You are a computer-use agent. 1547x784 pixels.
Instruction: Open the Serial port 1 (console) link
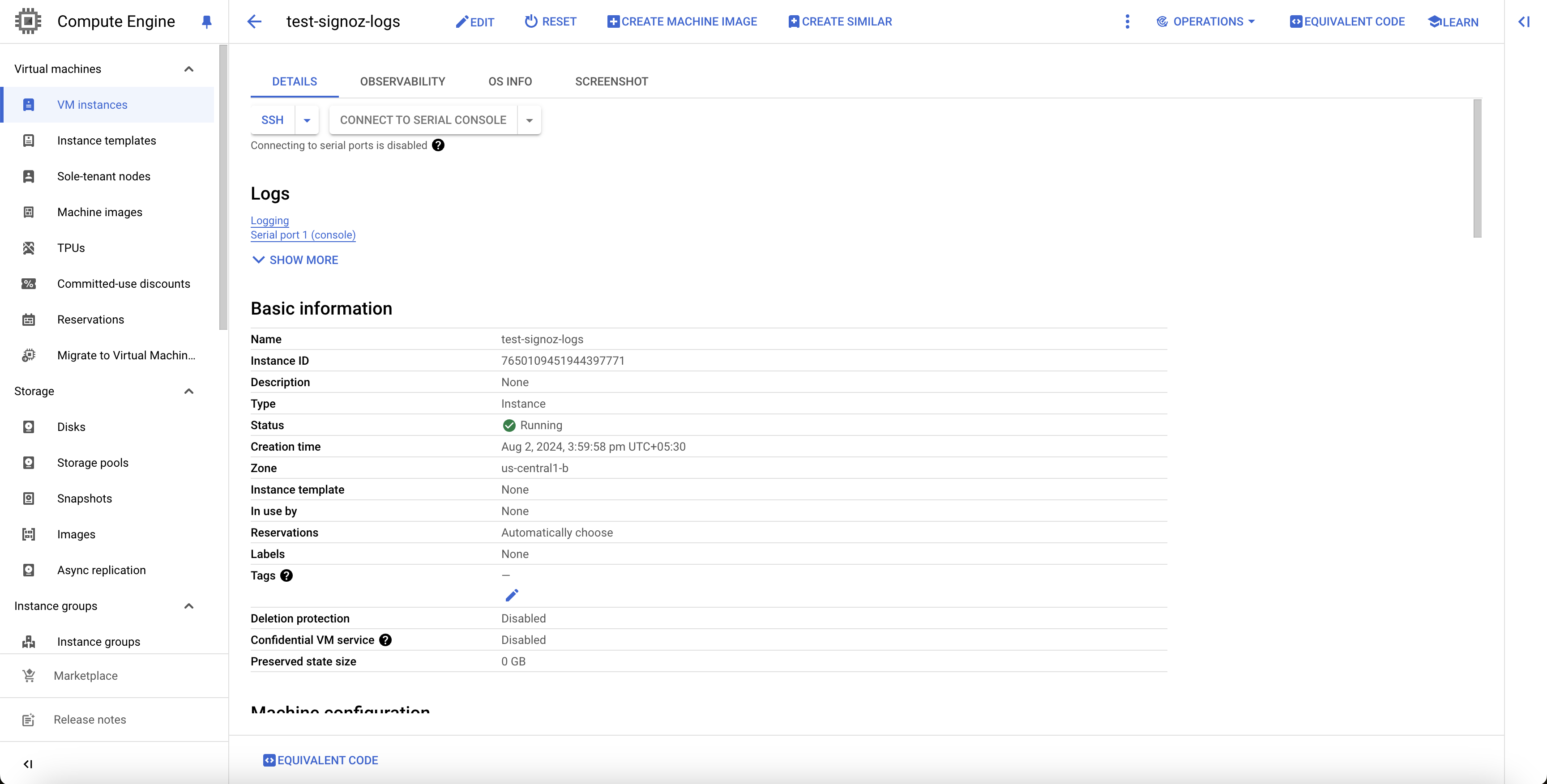303,235
